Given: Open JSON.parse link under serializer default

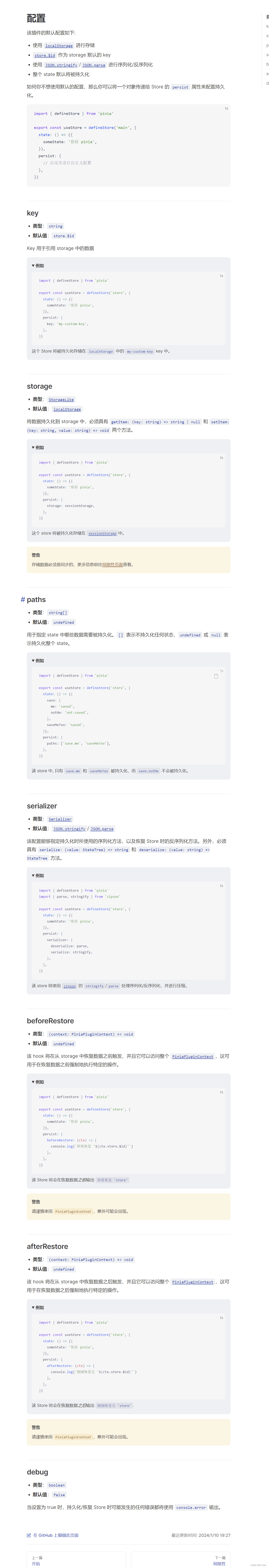Looking at the screenshot, I should click(x=102, y=829).
